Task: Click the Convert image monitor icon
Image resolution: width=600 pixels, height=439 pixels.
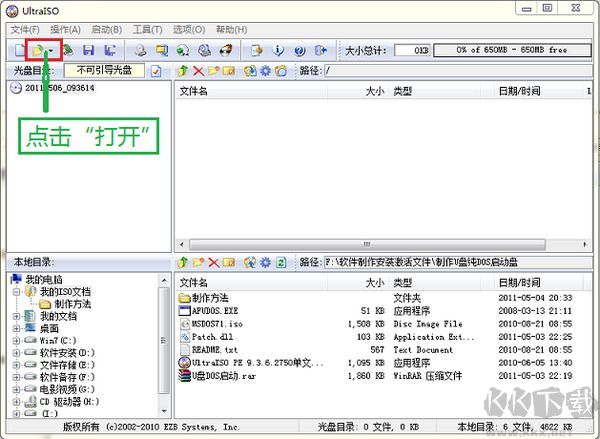Action: [x=162, y=50]
